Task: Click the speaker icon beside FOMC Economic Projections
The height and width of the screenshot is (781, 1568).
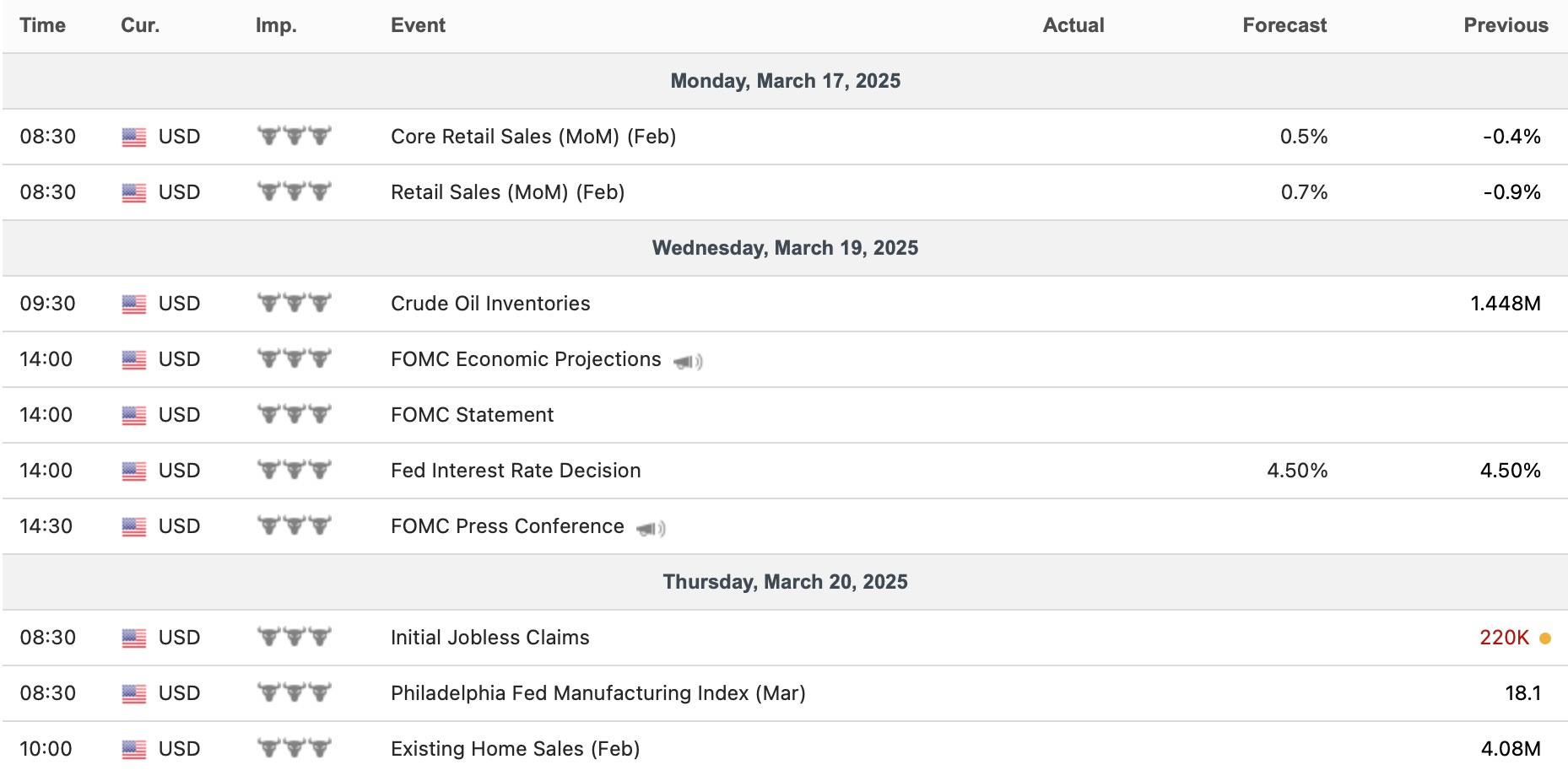Action: (688, 362)
